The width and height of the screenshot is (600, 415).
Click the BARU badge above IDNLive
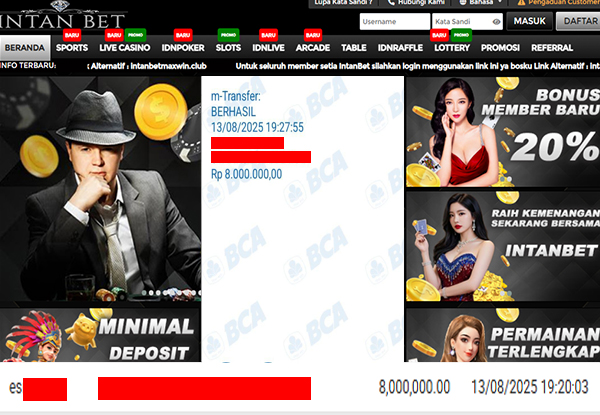pos(268,35)
